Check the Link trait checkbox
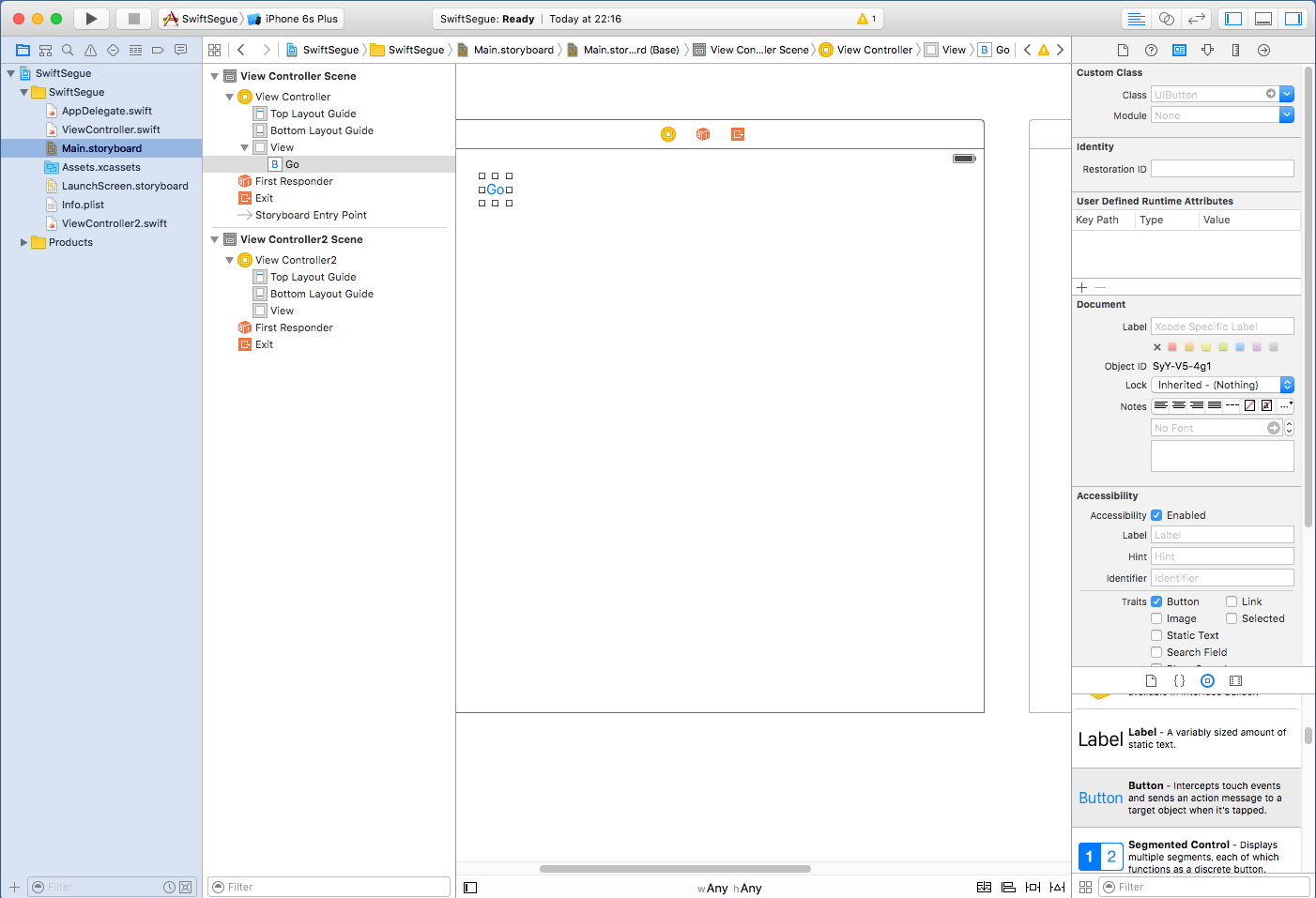Image resolution: width=1316 pixels, height=898 pixels. click(1232, 601)
